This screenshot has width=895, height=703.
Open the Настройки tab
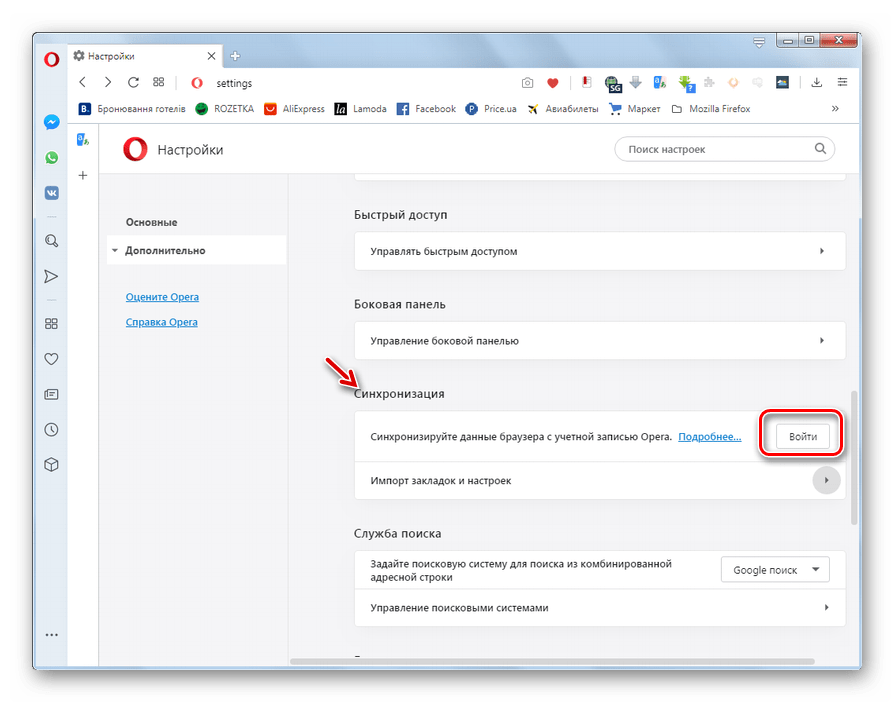(x=146, y=56)
